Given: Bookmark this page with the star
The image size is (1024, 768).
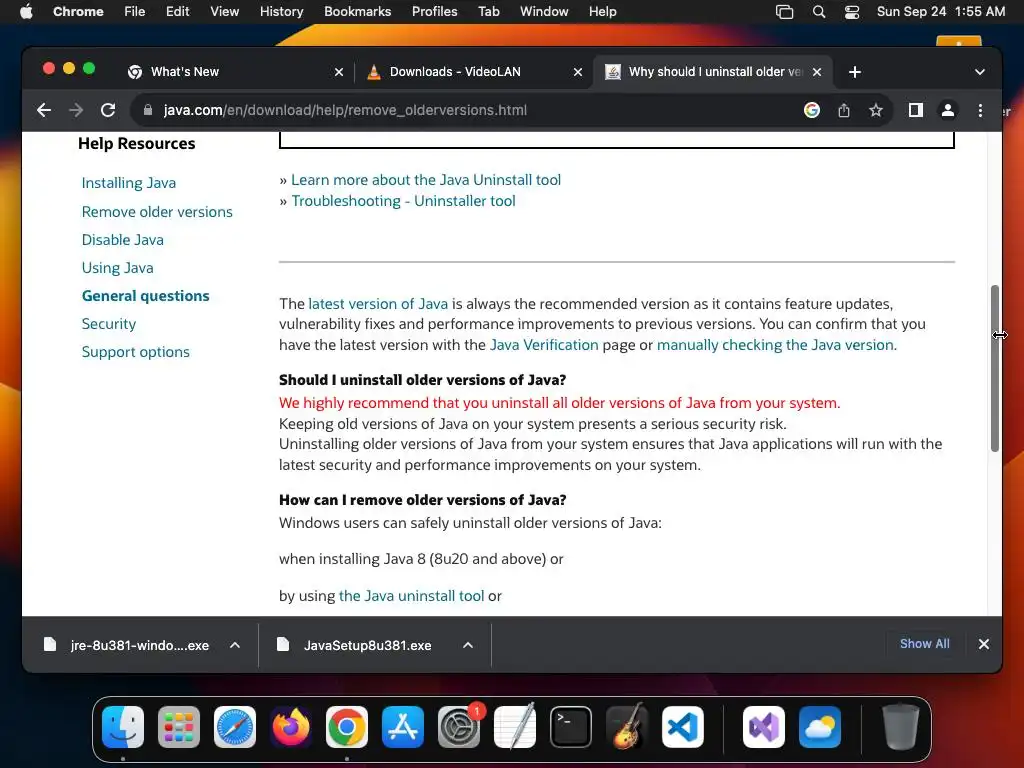Looking at the screenshot, I should [876, 110].
